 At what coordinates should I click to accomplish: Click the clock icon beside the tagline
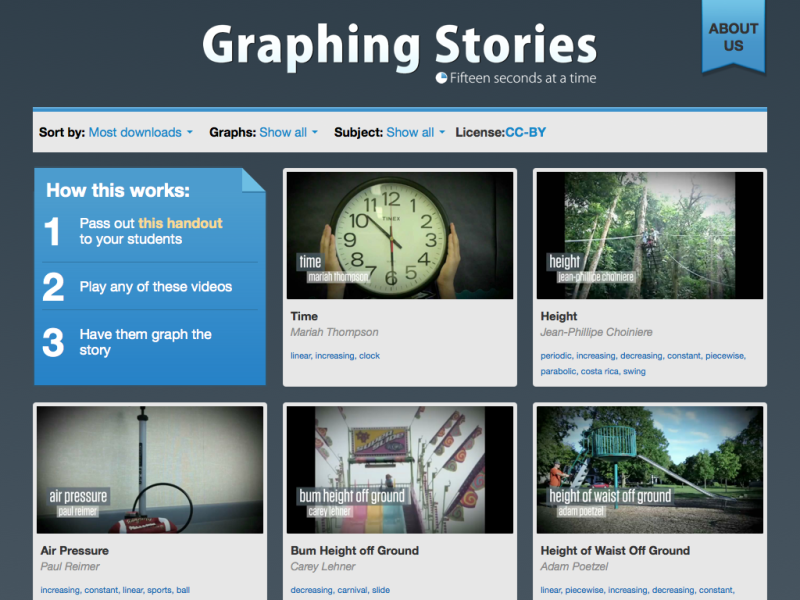(x=440, y=78)
